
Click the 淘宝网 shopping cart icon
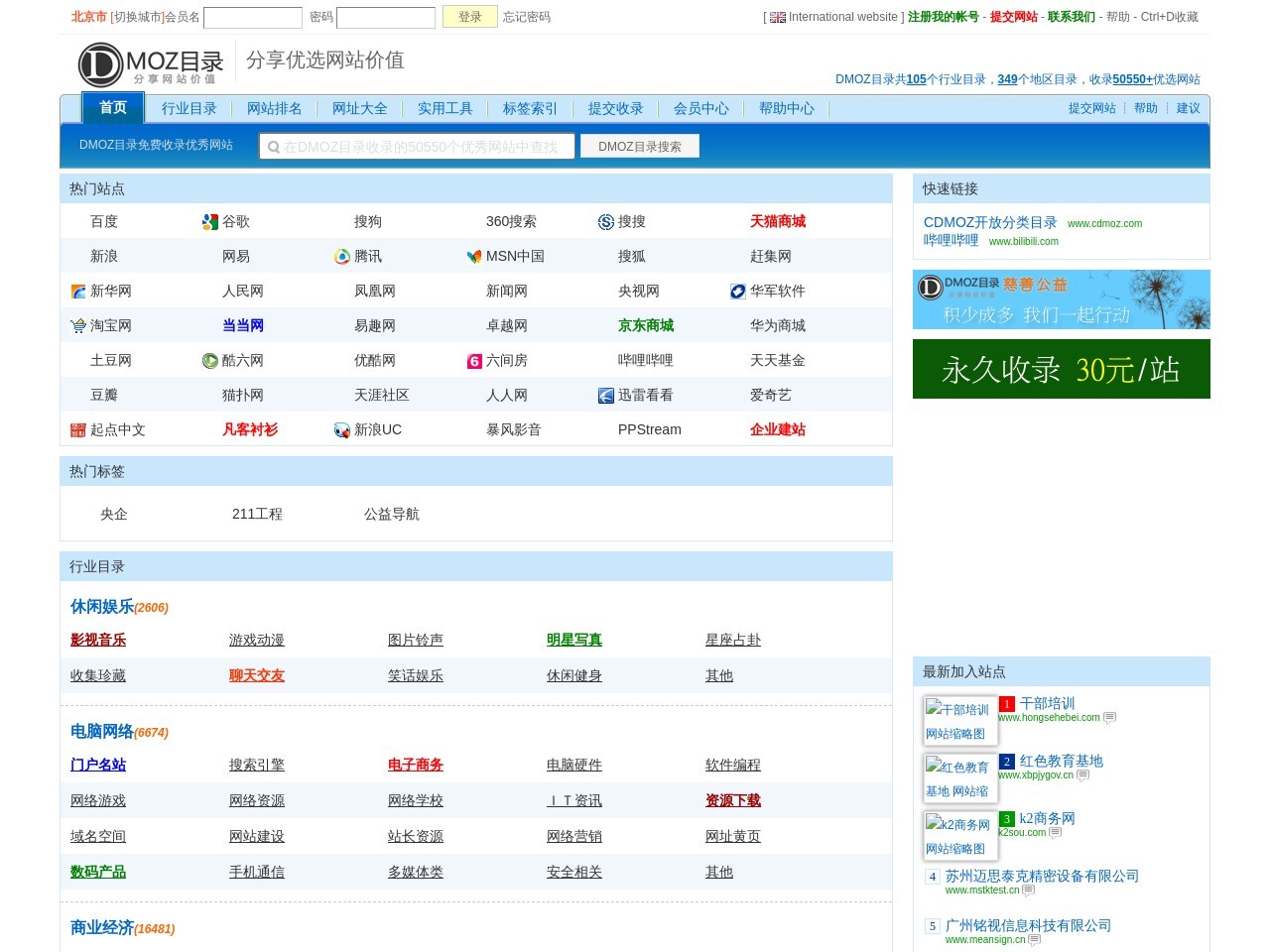click(x=78, y=326)
